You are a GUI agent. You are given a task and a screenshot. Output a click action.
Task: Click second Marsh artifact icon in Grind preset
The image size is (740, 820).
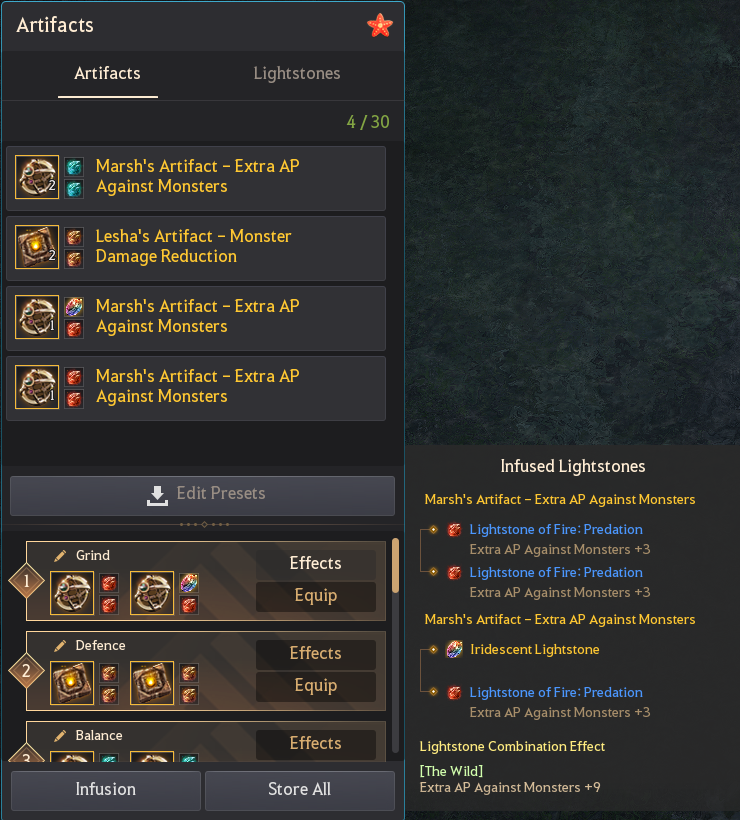click(152, 593)
